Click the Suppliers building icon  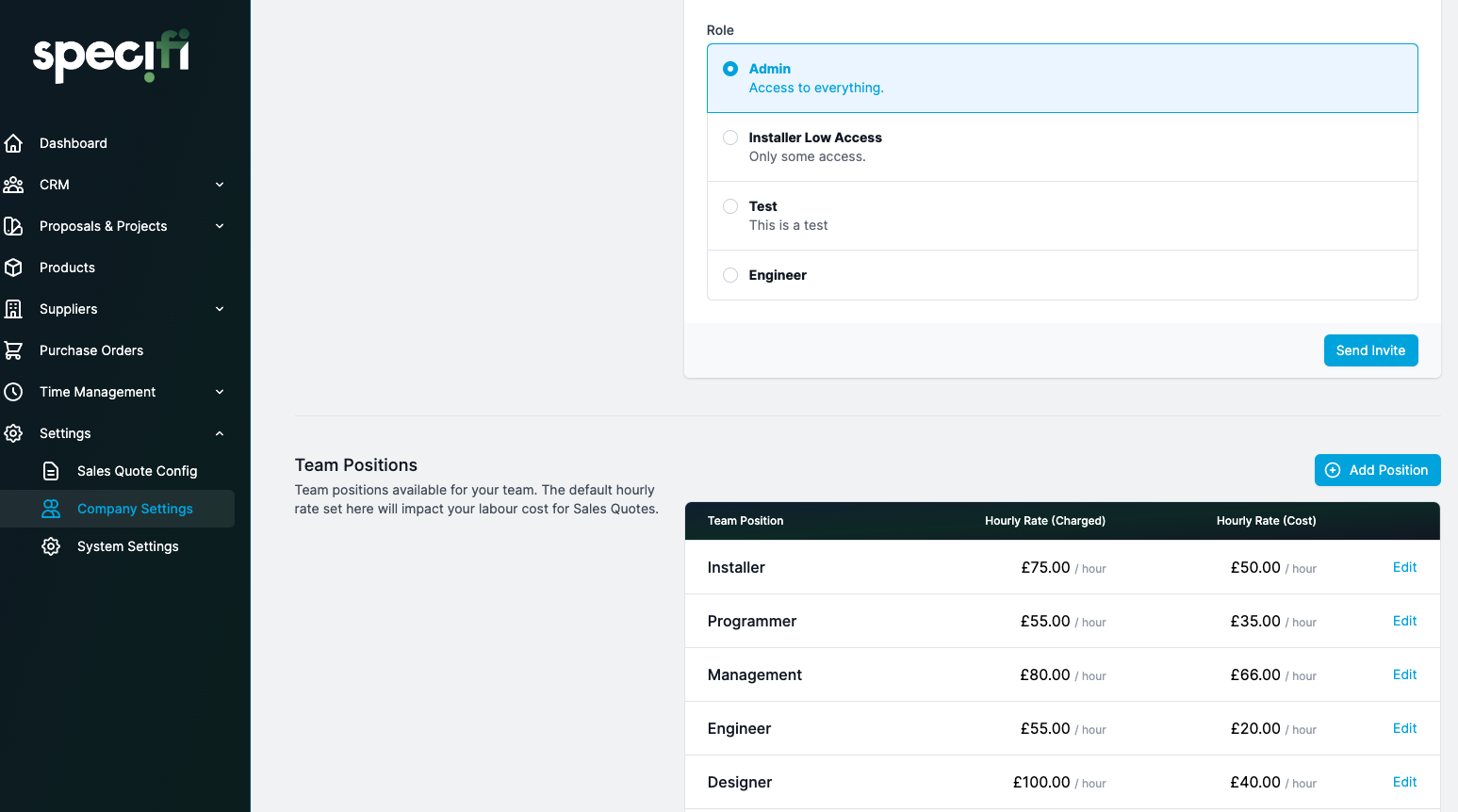point(13,309)
